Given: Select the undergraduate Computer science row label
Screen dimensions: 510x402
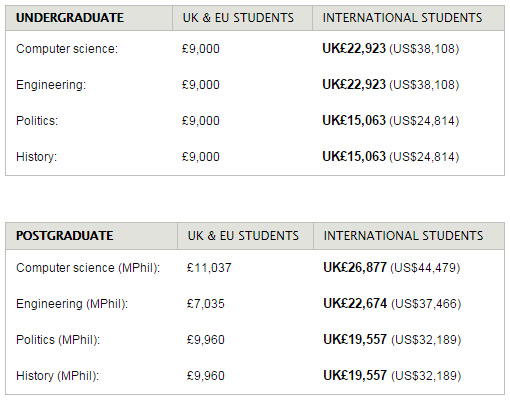Looking at the screenshot, I should [67, 49].
